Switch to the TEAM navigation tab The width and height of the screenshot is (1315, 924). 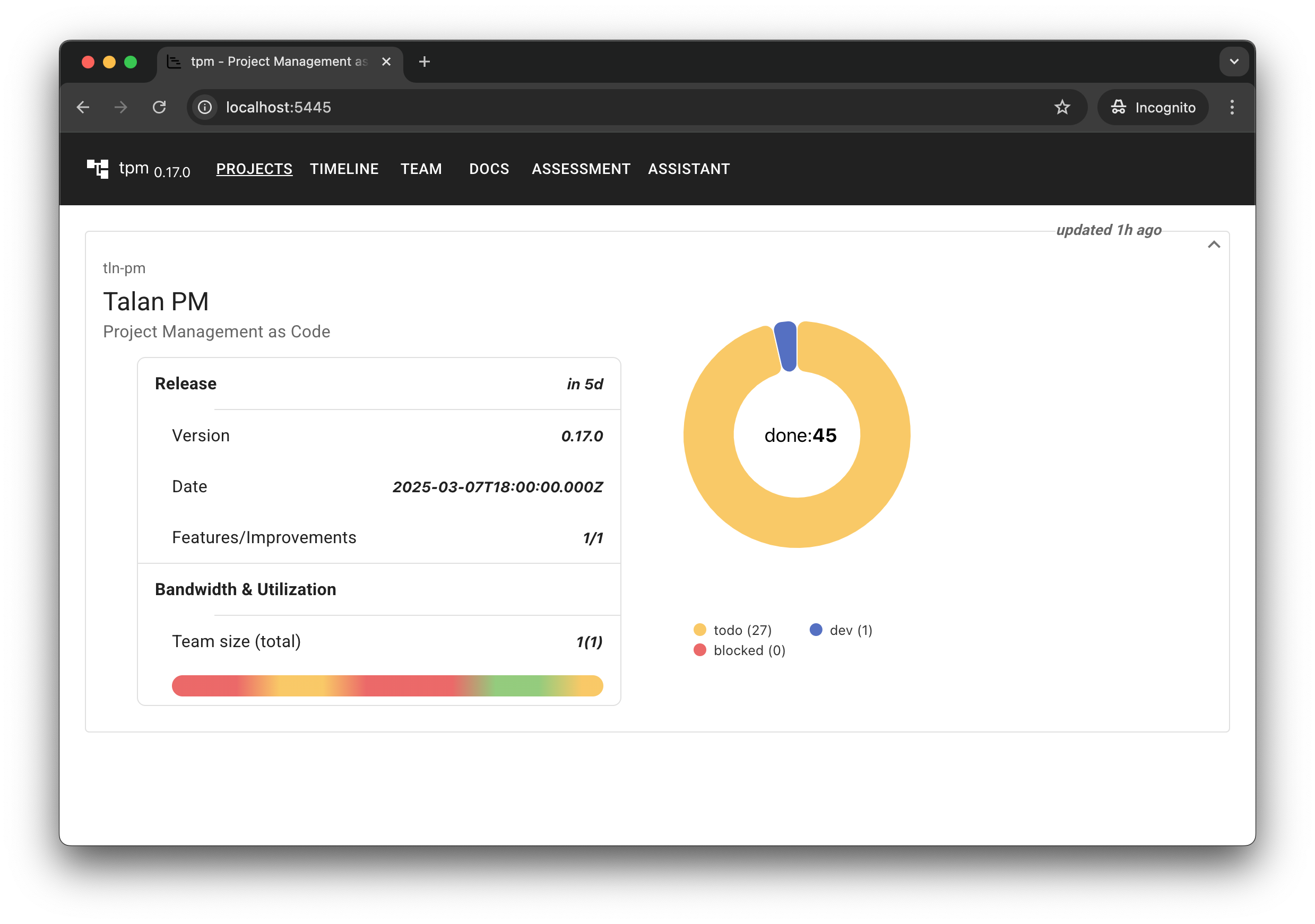421,169
